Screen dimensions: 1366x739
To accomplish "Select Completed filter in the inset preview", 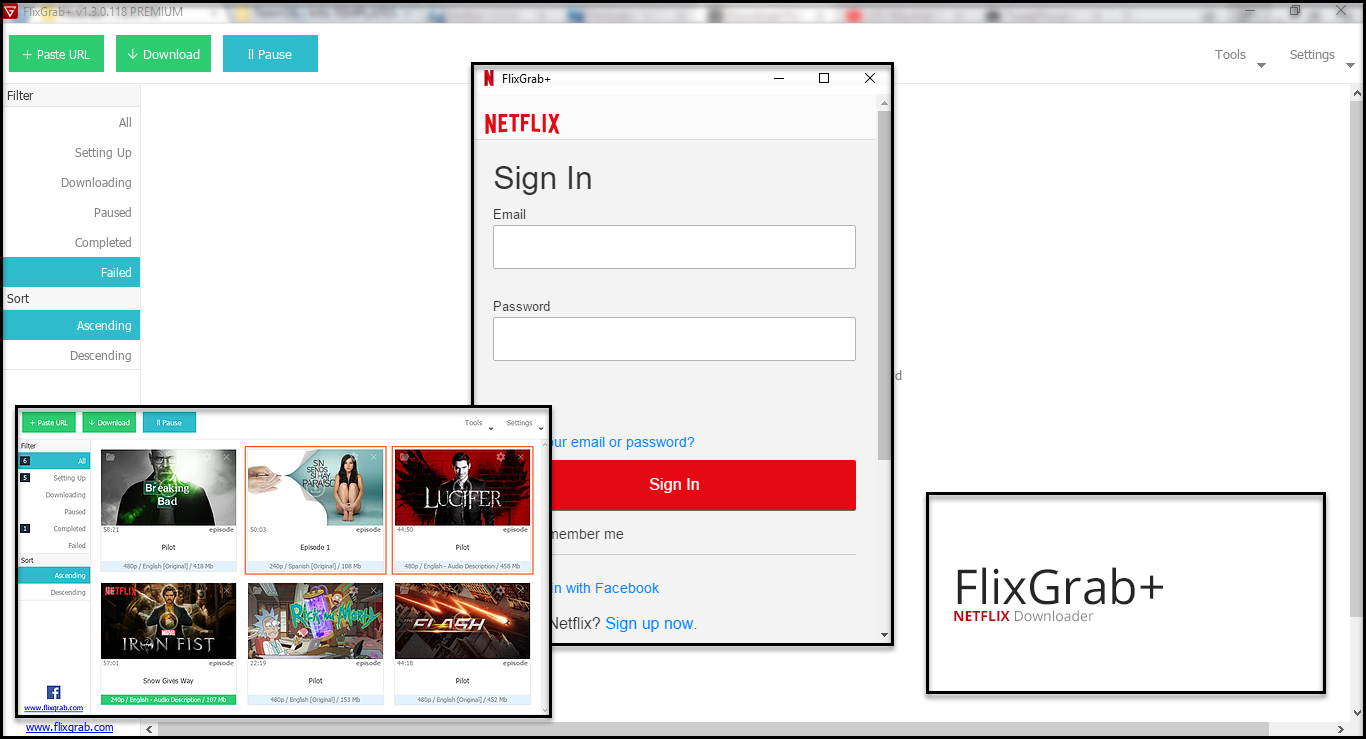I will [54, 529].
